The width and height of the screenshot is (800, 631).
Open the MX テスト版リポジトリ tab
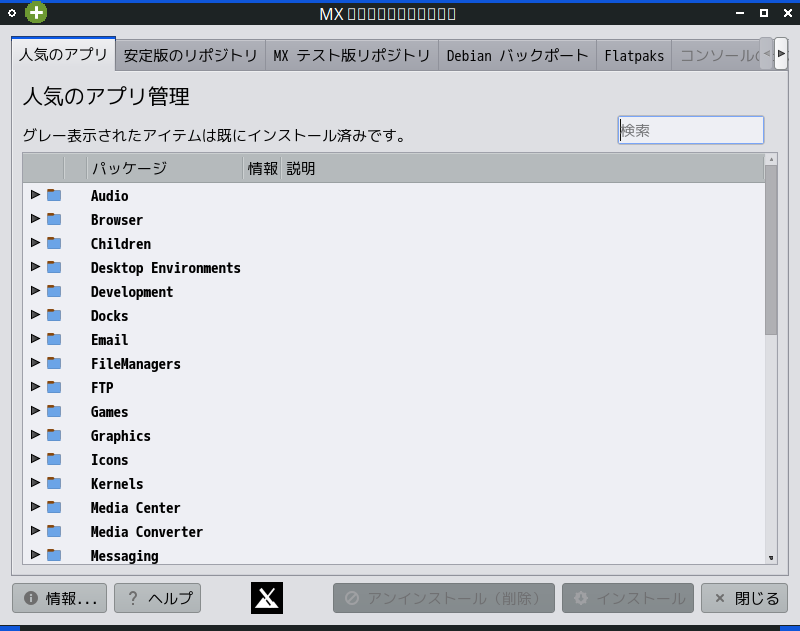point(352,55)
